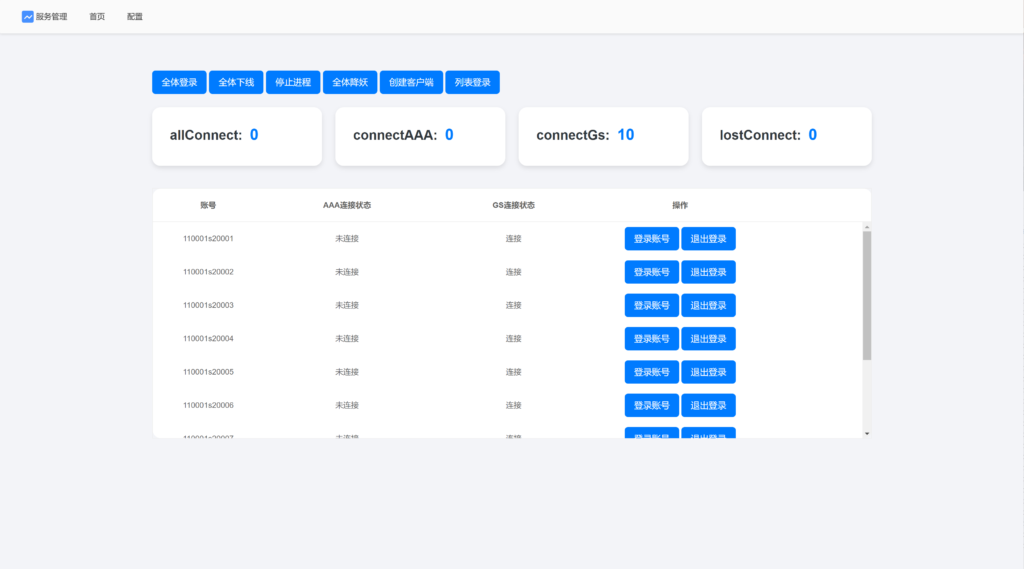Viewport: 1024px width, 569px height.
Task: Log in account 110001s20002 via 登录账号
Action: [x=652, y=272]
